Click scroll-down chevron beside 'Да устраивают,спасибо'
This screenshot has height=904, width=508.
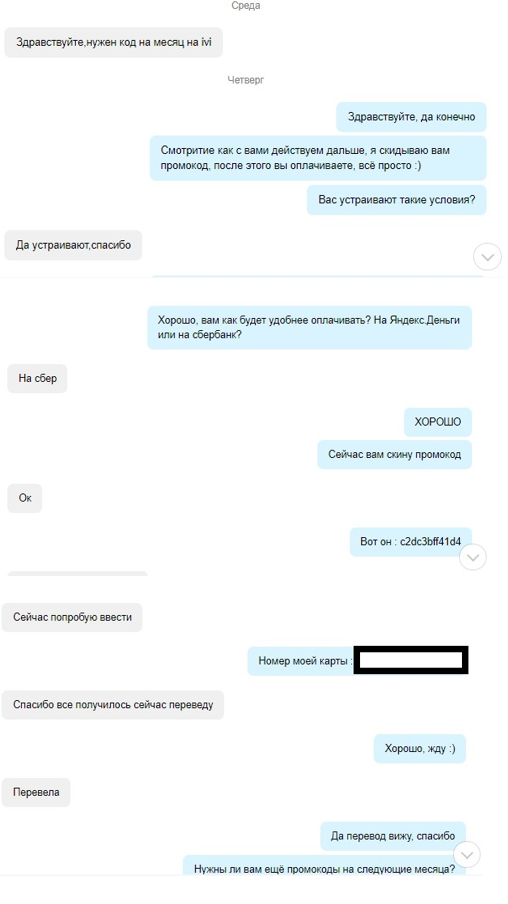pos(487,257)
